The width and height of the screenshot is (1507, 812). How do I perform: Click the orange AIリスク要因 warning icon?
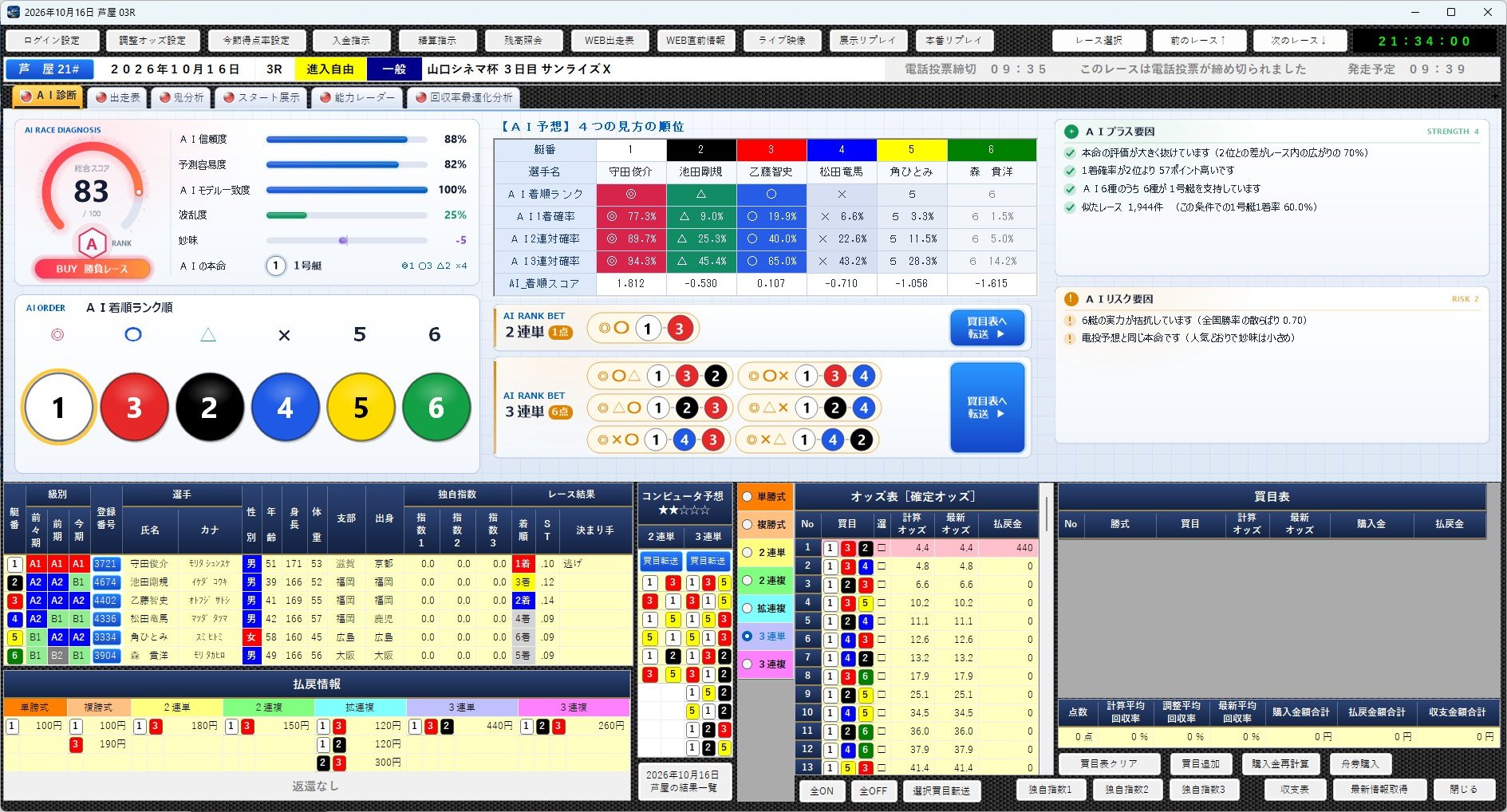coord(1071,299)
